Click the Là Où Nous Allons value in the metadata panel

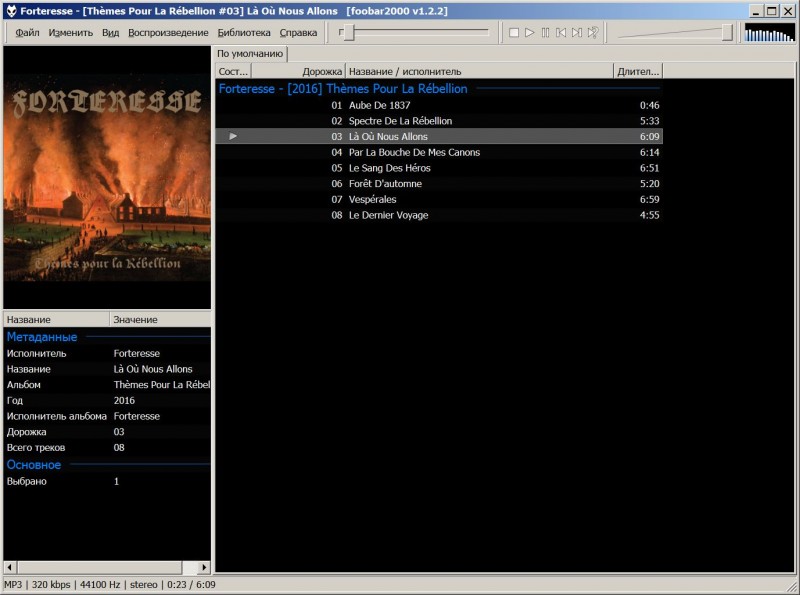pos(153,369)
